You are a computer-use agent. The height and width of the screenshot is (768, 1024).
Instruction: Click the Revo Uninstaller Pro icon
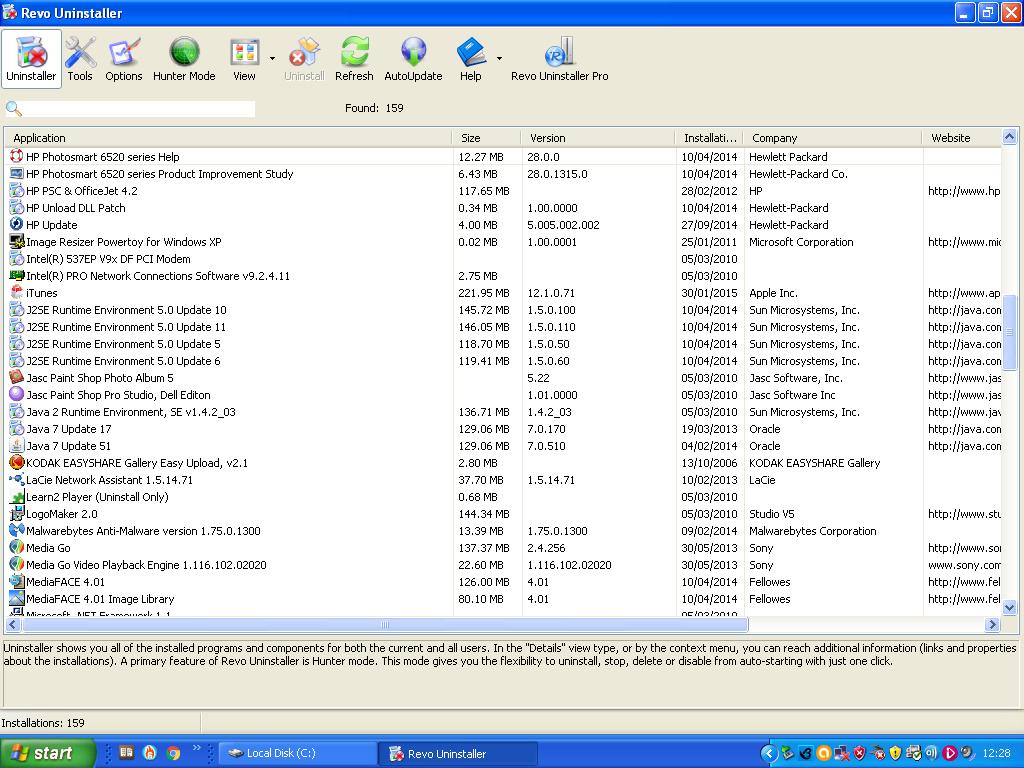[x=560, y=59]
